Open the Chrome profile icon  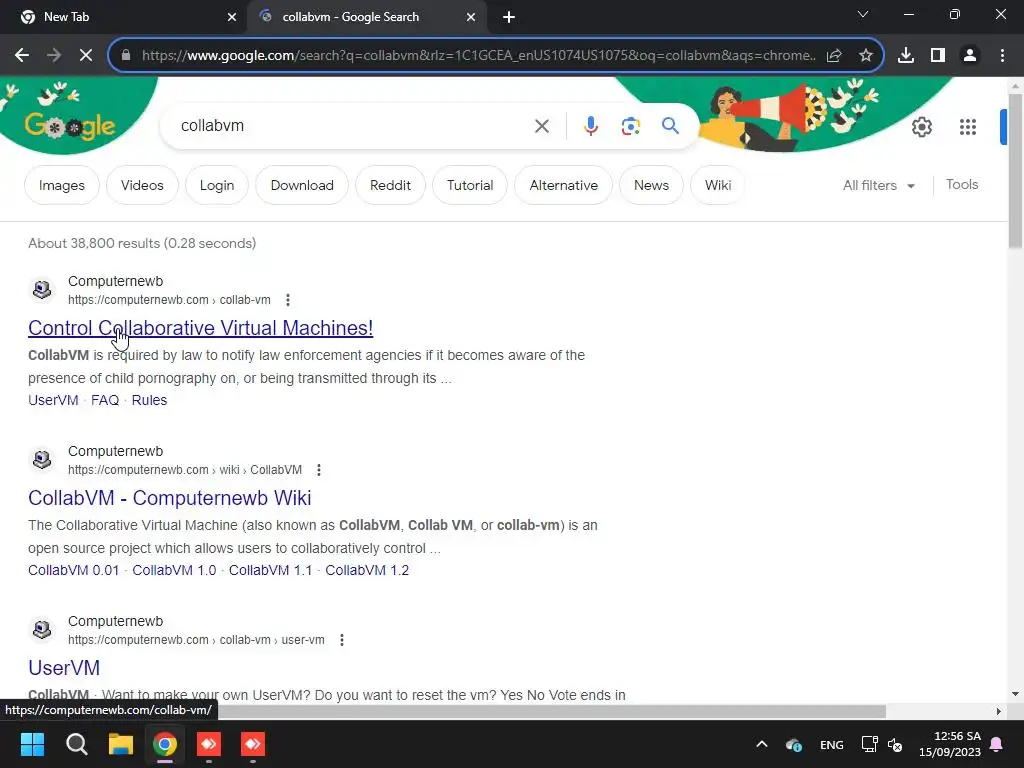[970, 56]
